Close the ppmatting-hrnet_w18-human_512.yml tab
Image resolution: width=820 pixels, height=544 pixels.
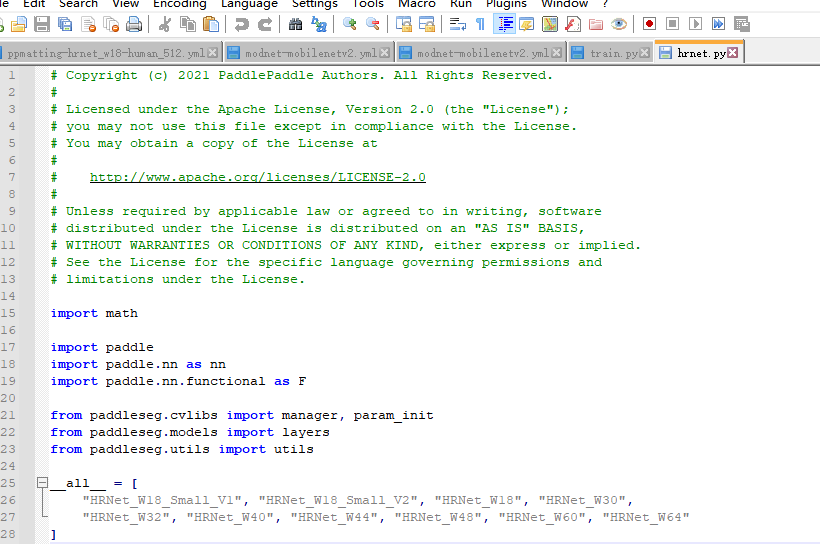pyautogui.click(x=212, y=53)
